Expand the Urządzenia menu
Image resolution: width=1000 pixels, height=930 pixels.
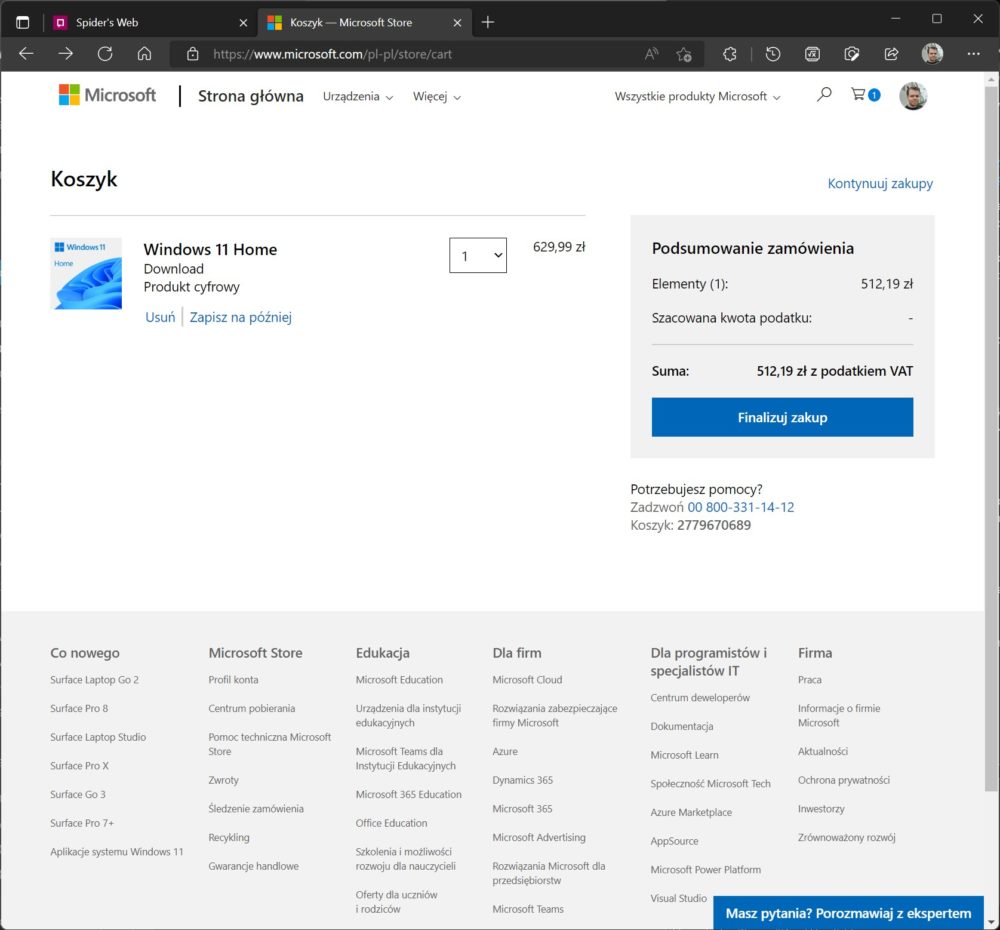[x=358, y=96]
